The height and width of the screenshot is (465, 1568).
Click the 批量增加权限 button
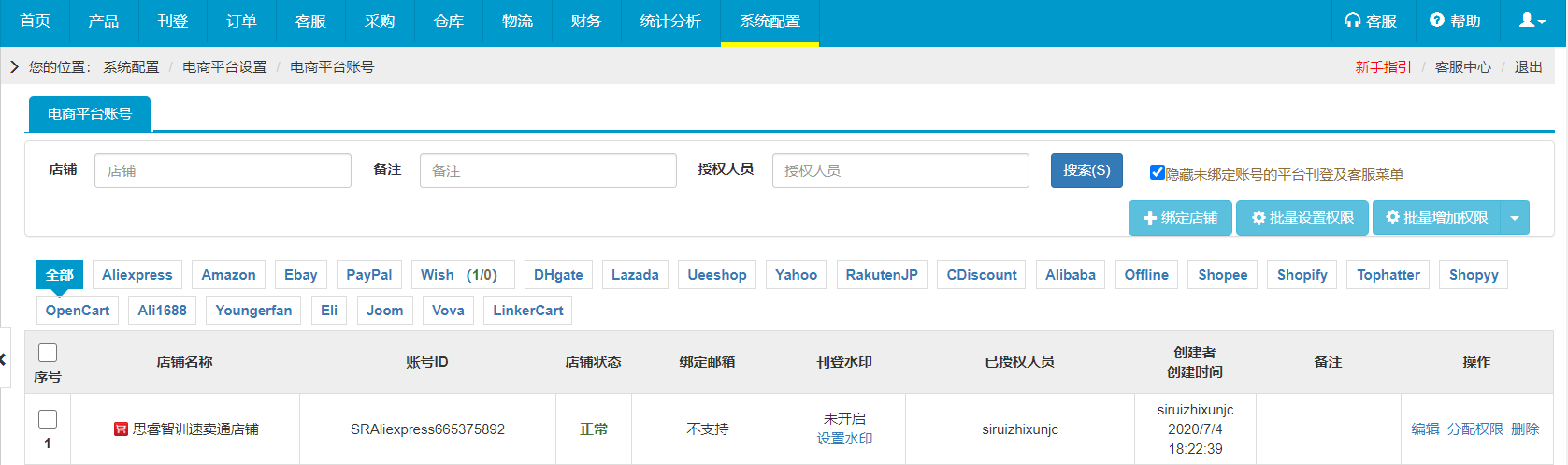click(1436, 218)
